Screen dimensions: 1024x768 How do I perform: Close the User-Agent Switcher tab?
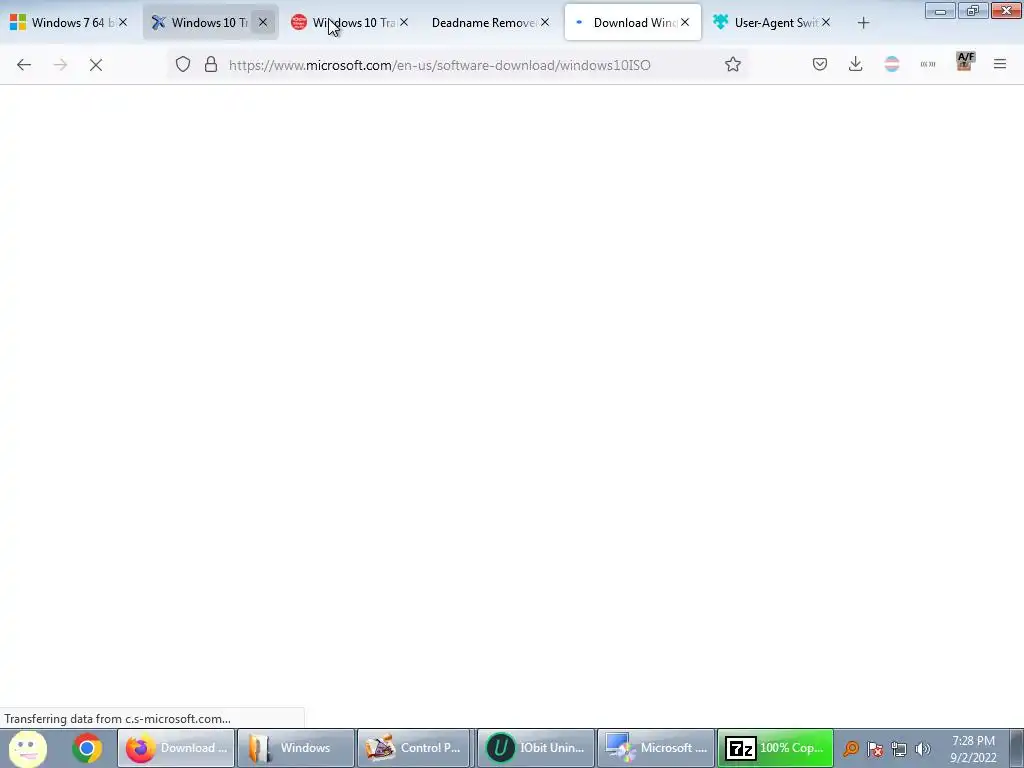click(826, 22)
